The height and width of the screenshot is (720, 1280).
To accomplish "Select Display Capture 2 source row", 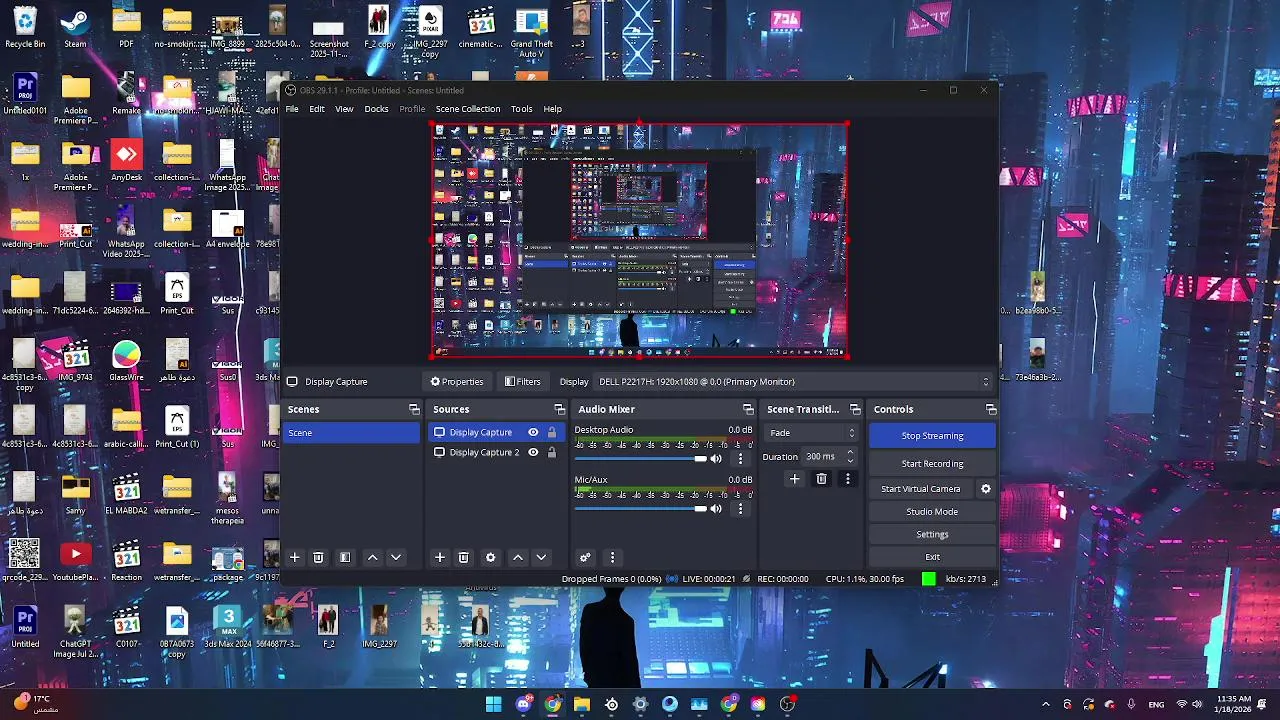I will [x=495, y=452].
